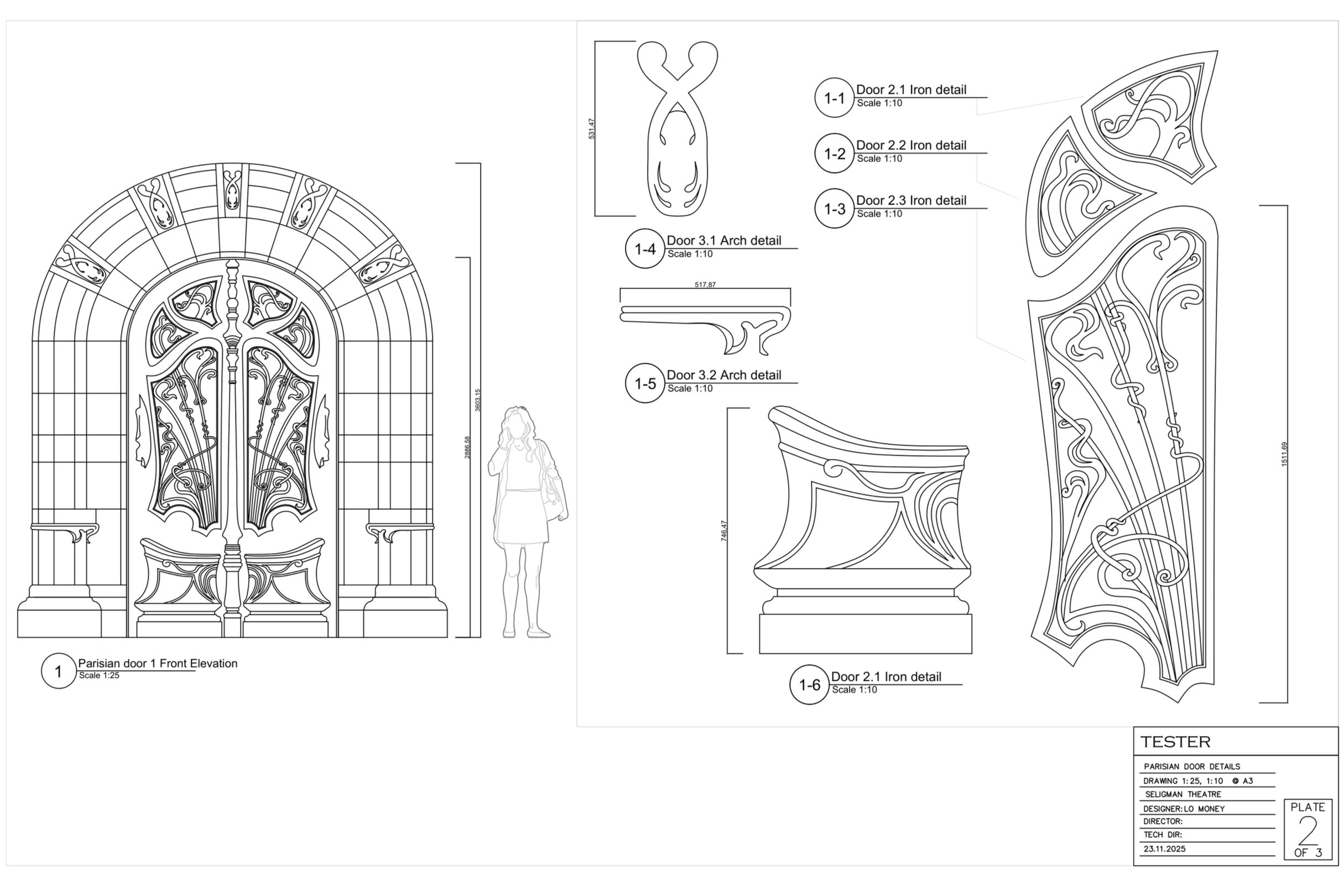This screenshot has height=896, width=1344.
Task: Select the 1-4 detail callout circle
Action: point(645,248)
